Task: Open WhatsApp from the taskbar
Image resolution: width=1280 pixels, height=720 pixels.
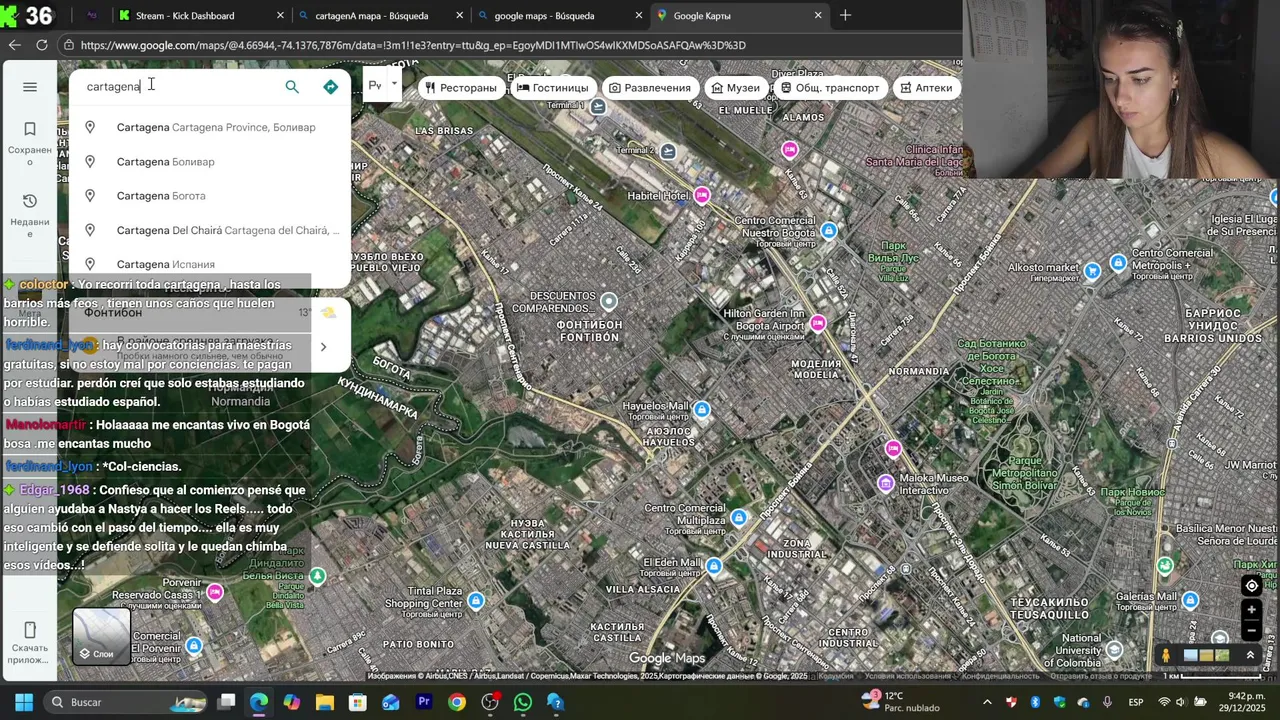Action: [523, 702]
